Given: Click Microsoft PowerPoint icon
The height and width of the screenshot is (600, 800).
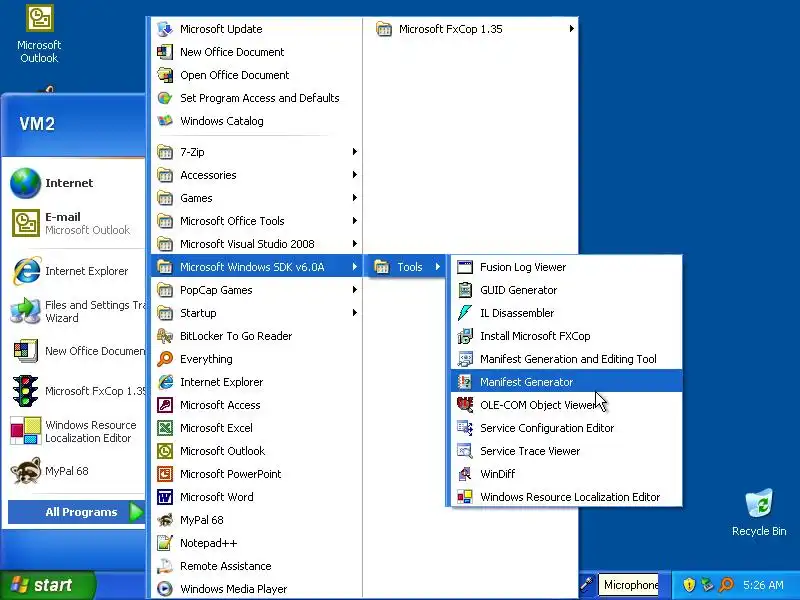Looking at the screenshot, I should tap(165, 473).
